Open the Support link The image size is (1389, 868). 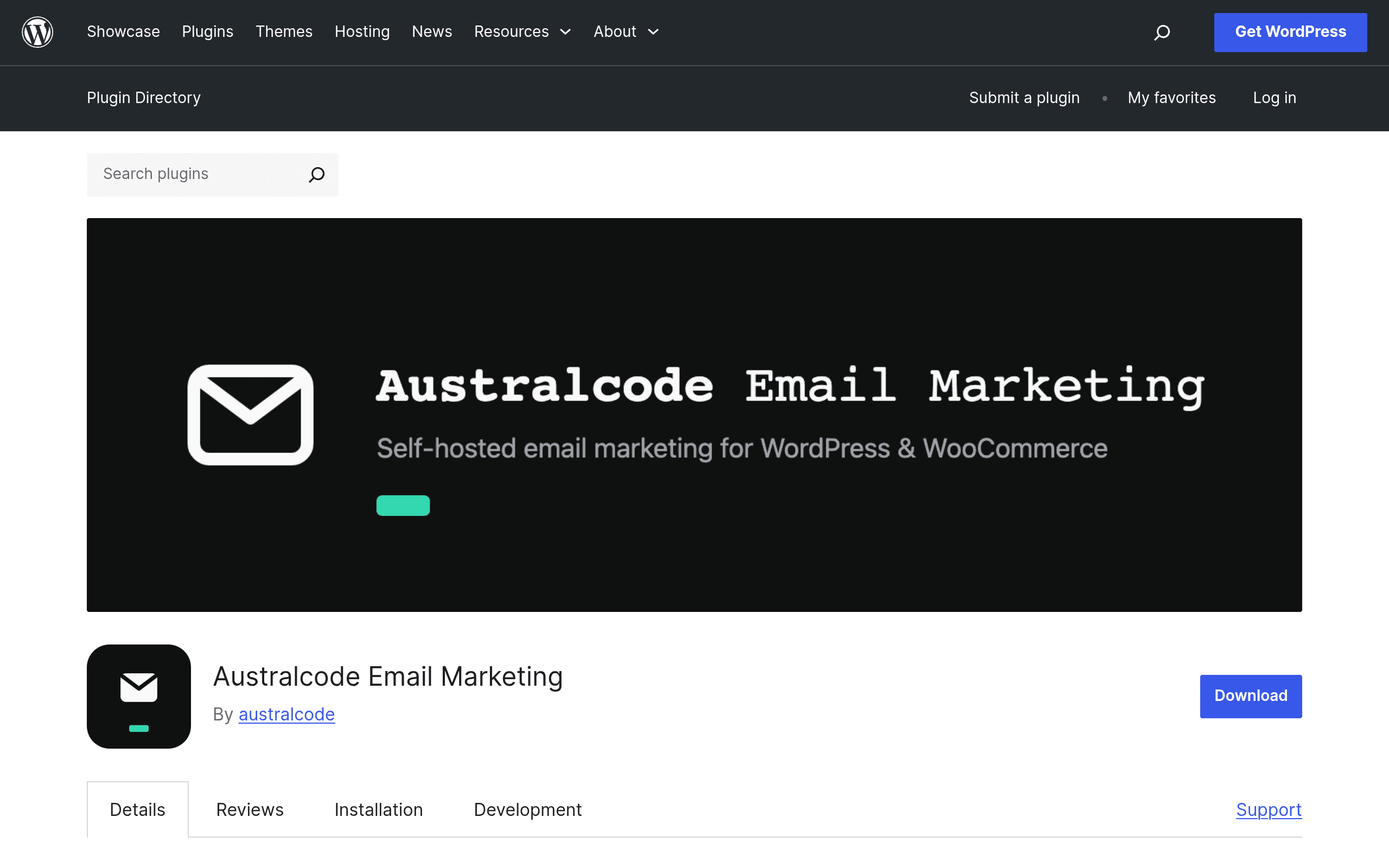1269,809
